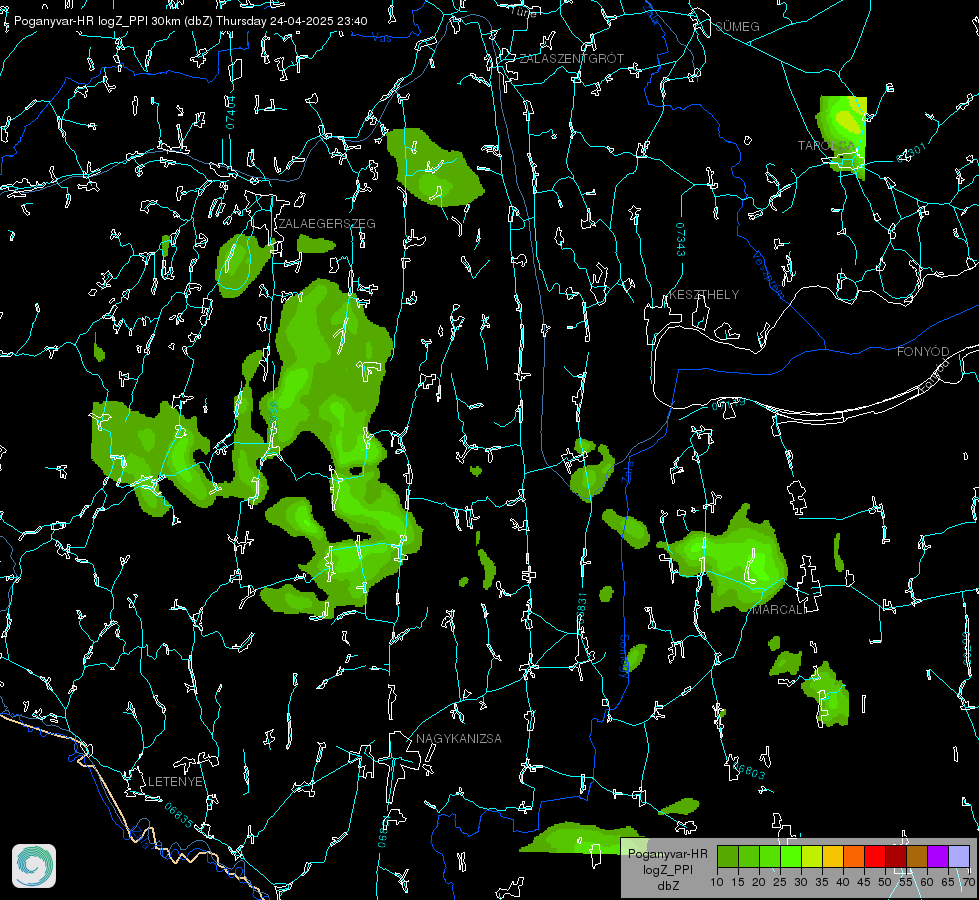
Task: Click the legend scale value 40
Action: (843, 883)
